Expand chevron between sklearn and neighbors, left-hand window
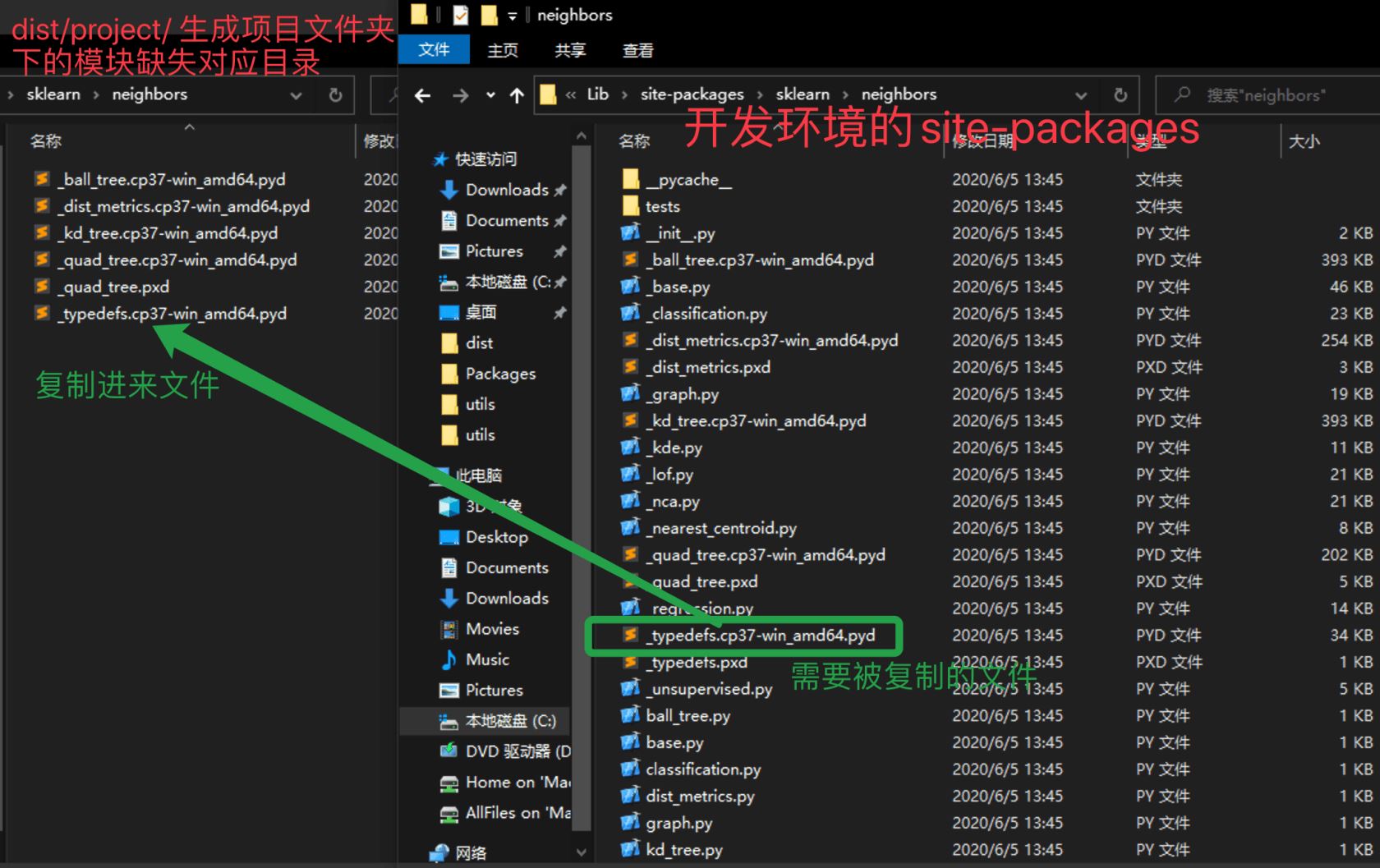 coord(96,95)
